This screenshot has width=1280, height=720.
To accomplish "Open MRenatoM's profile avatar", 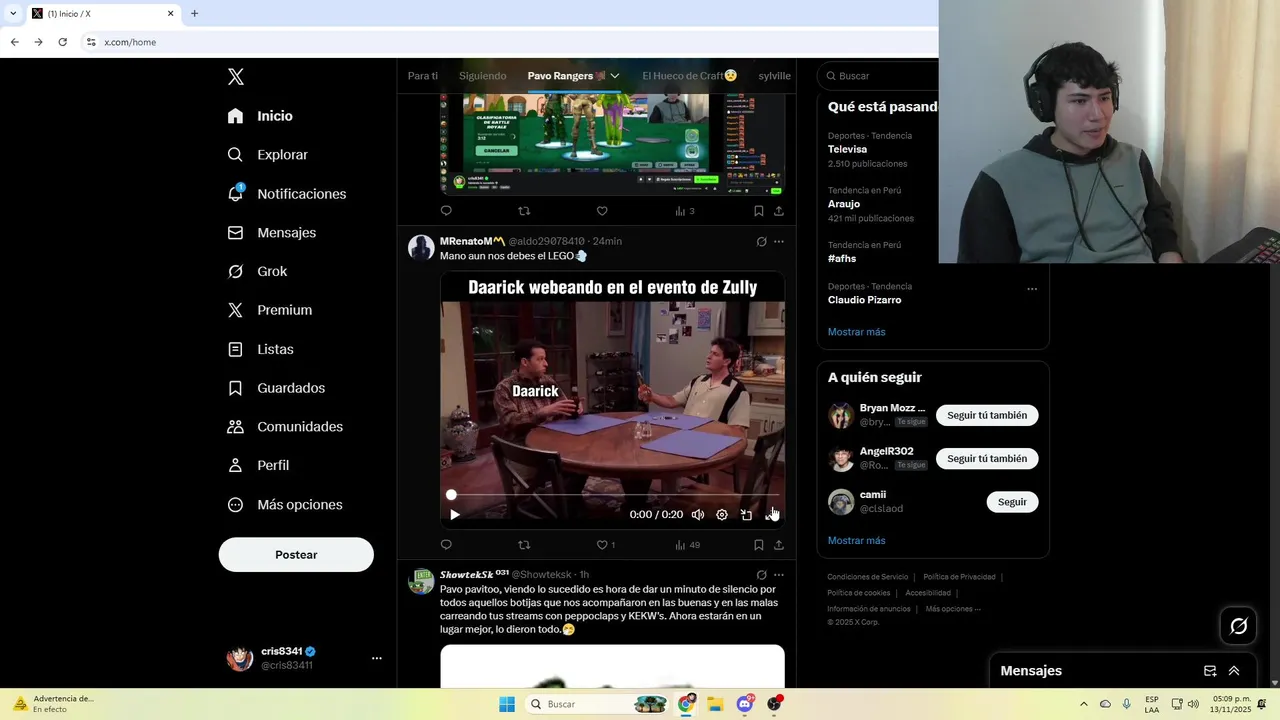I will point(421,247).
